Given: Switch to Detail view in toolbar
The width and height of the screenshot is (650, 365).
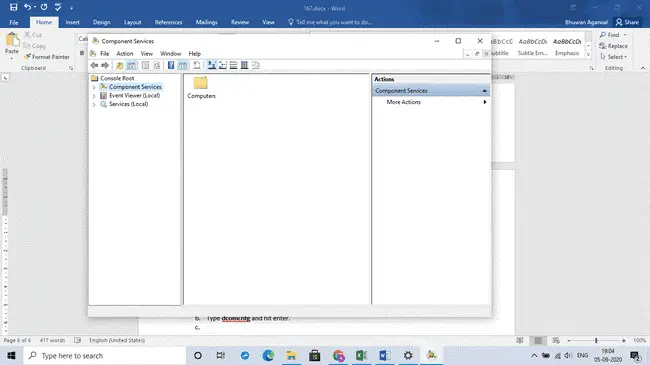Looking at the screenshot, I should (x=245, y=65).
